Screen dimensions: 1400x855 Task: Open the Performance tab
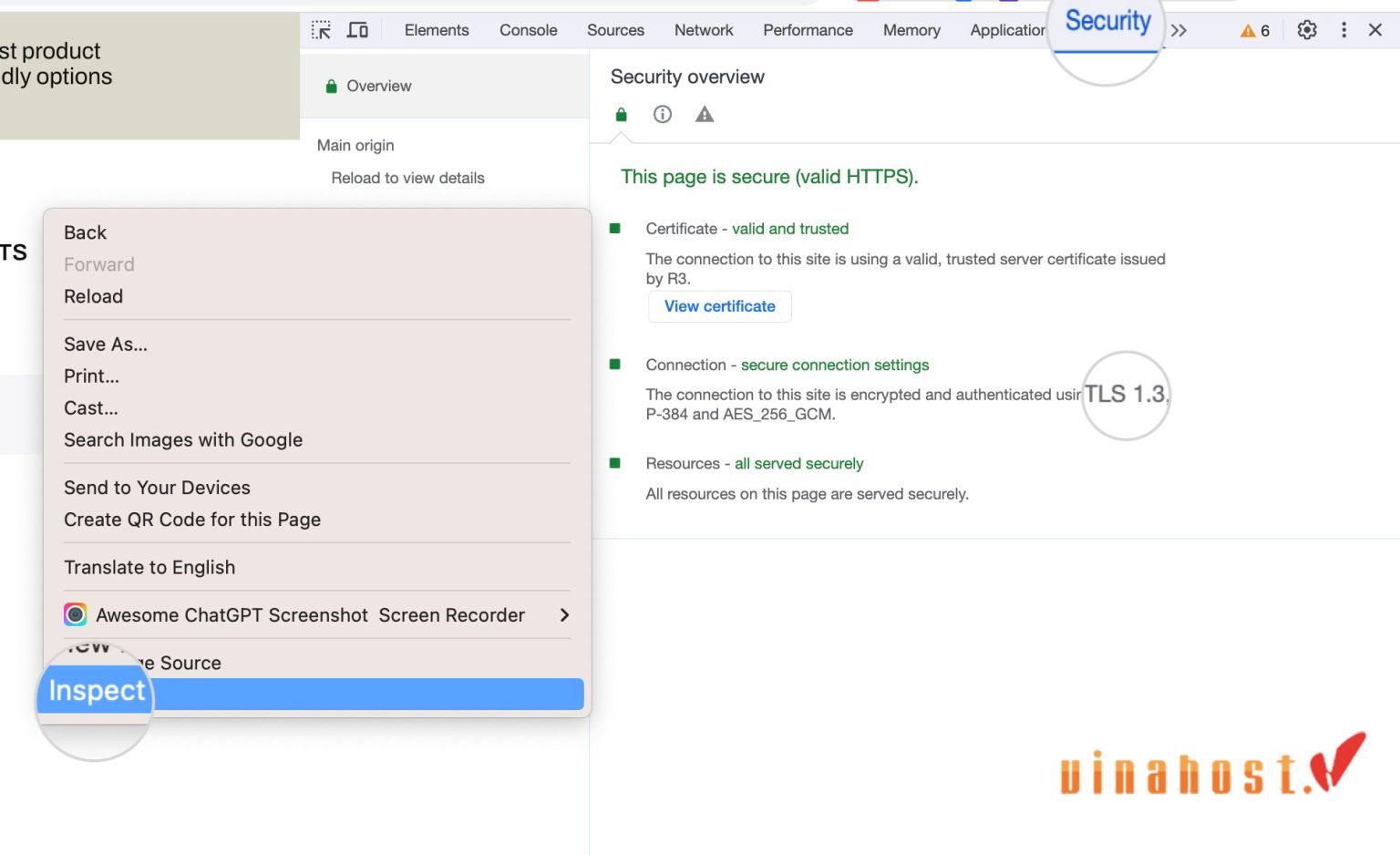point(808,30)
